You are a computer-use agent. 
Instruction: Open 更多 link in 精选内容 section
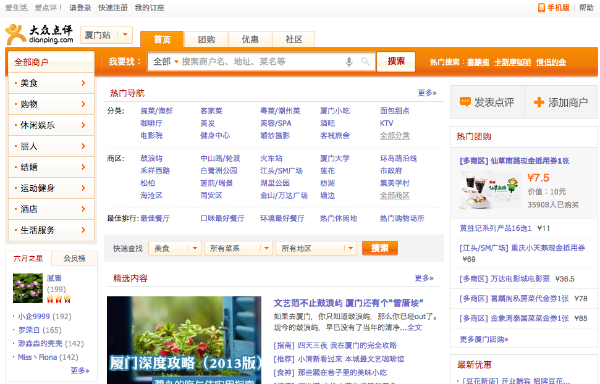(424, 278)
